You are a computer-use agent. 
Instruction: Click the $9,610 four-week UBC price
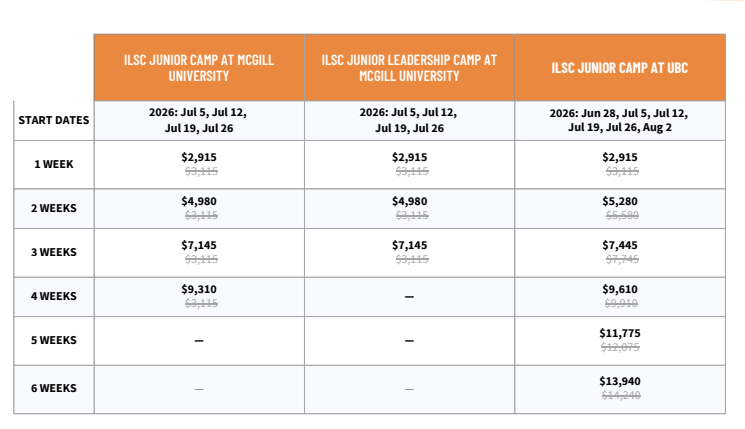[619, 289]
